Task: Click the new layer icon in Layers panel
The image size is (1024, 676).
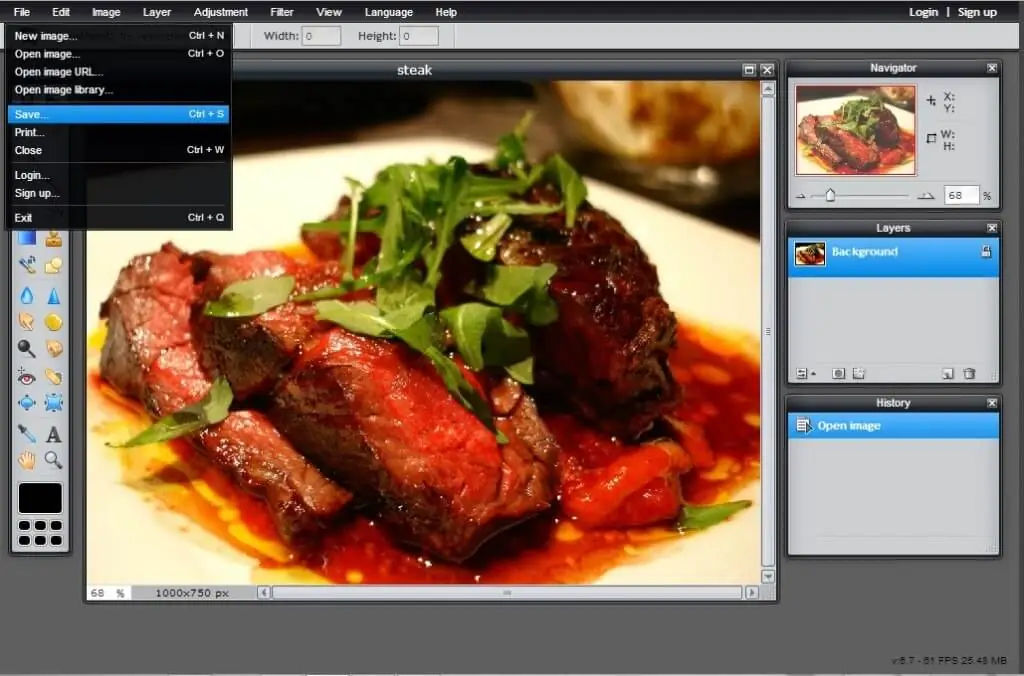Action: pyautogui.click(x=948, y=373)
